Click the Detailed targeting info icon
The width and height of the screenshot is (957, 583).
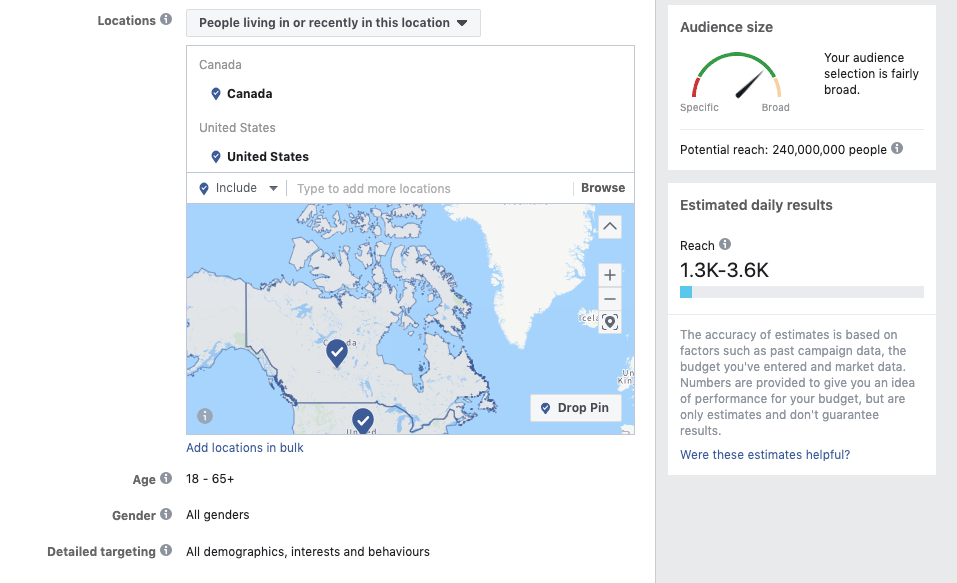(x=166, y=550)
